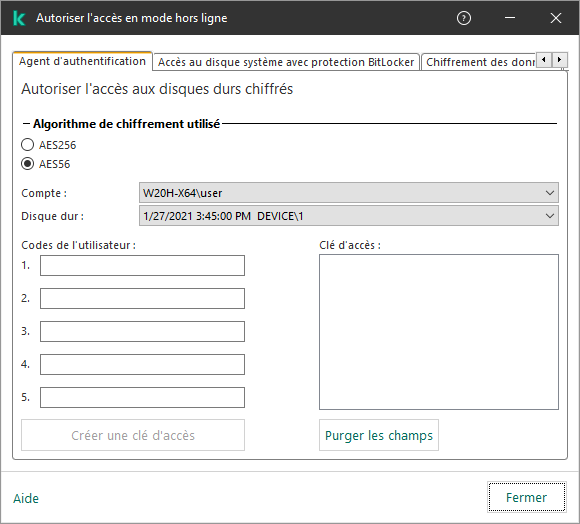580x524 pixels.
Task: Click user code field number 5
Action: tap(142, 398)
